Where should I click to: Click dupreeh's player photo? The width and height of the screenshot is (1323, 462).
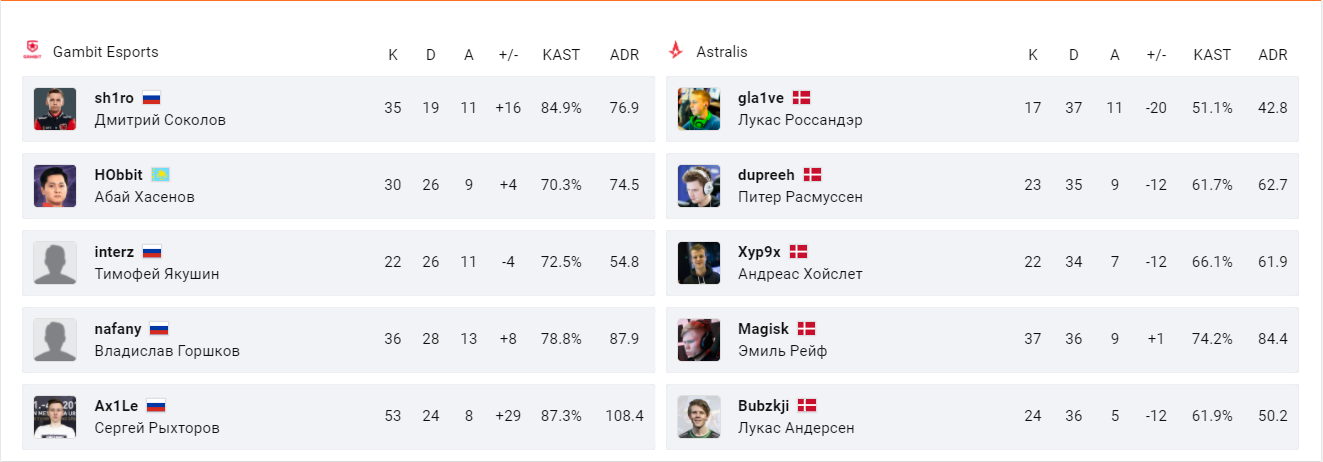tap(699, 185)
